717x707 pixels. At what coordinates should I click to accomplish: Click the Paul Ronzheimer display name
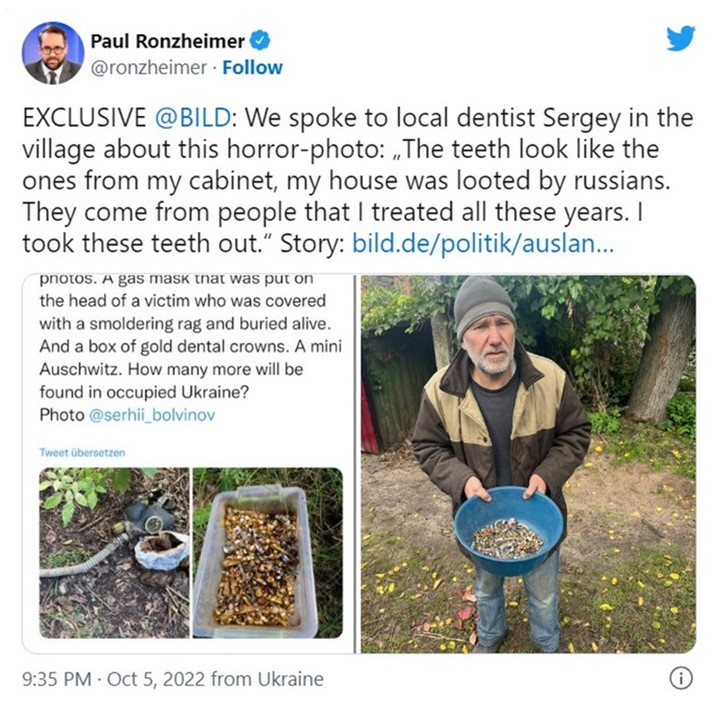point(167,41)
